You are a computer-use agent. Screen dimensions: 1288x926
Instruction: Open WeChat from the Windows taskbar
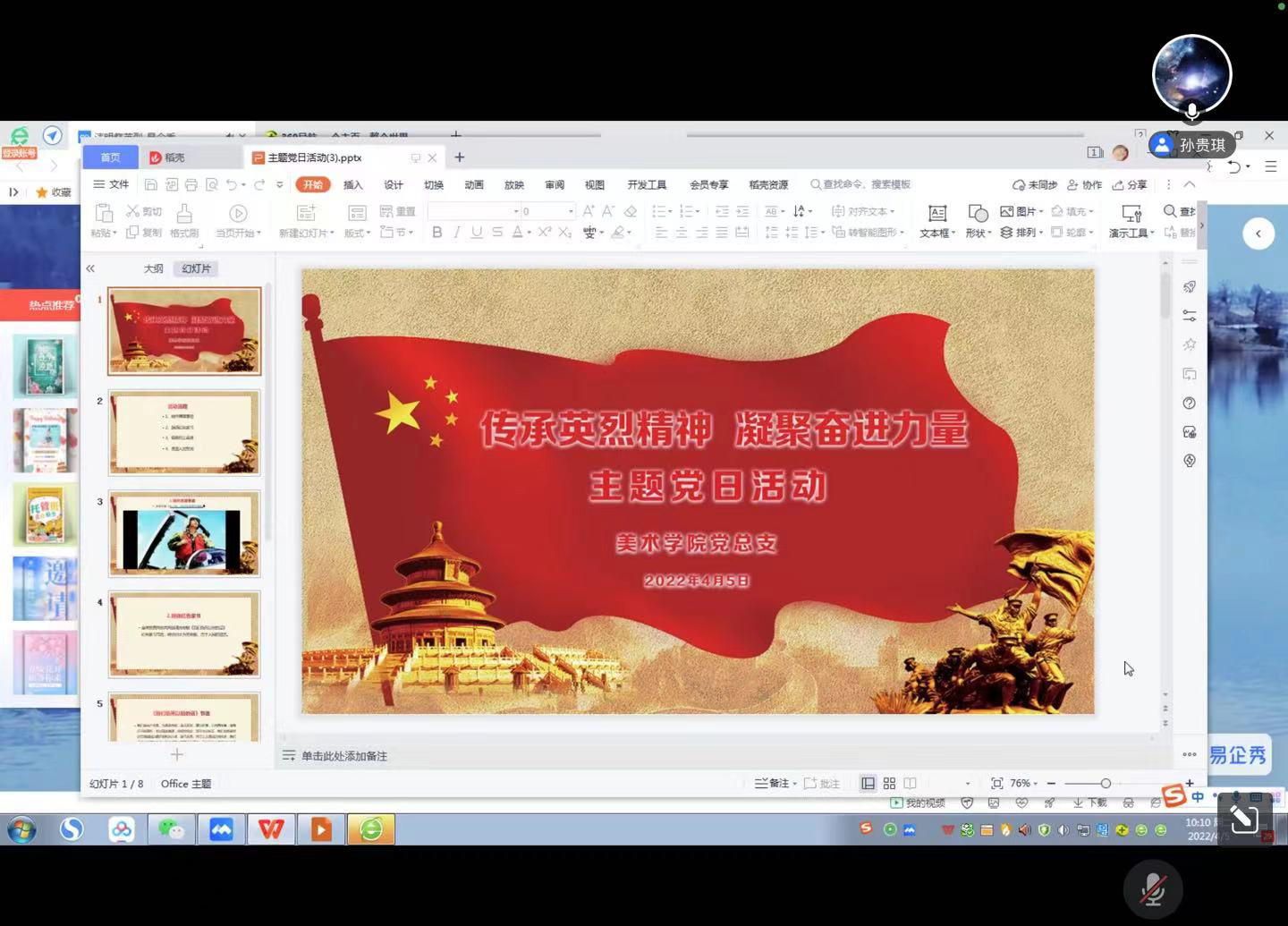[171, 829]
